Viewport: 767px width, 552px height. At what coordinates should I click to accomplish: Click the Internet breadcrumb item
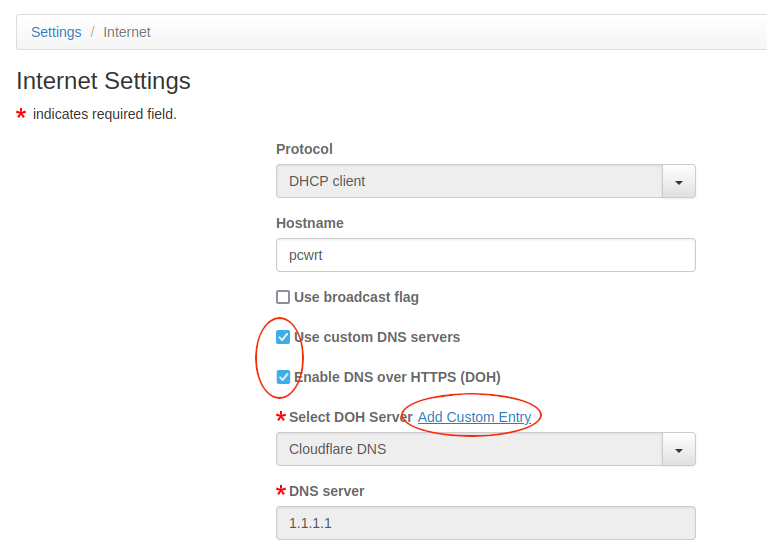pyautogui.click(x=127, y=32)
